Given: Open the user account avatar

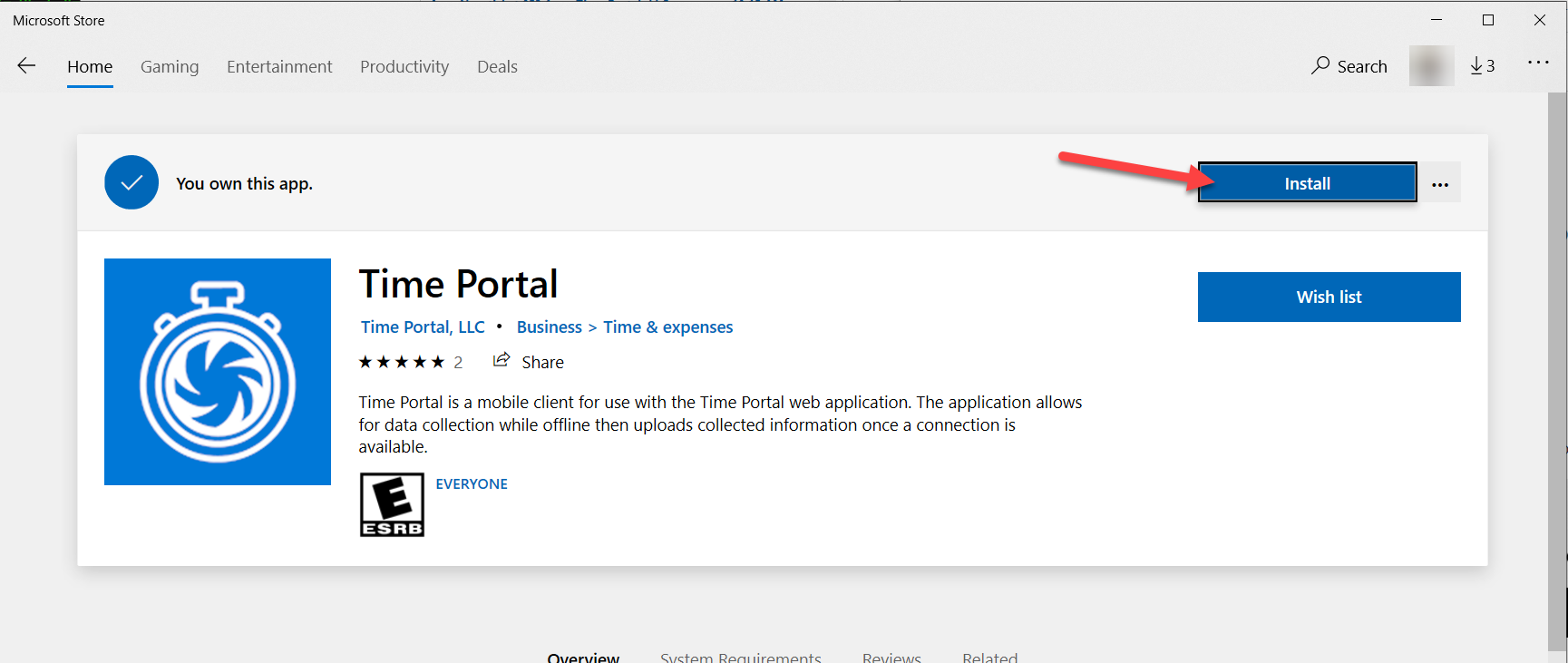Looking at the screenshot, I should pyautogui.click(x=1431, y=66).
